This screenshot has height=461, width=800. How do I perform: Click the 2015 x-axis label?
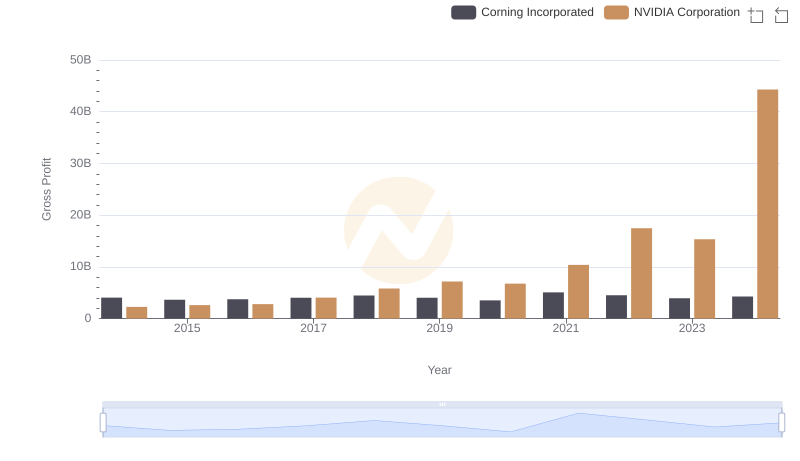(187, 328)
